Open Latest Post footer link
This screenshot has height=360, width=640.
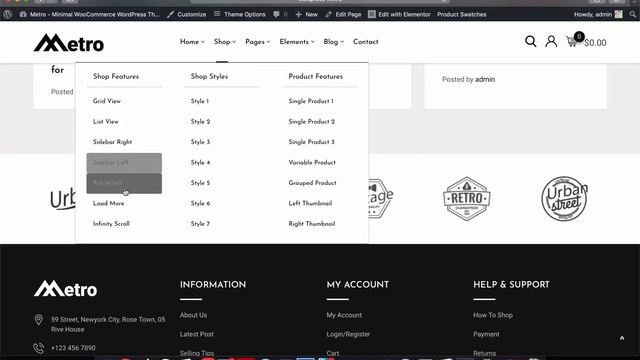tap(197, 334)
